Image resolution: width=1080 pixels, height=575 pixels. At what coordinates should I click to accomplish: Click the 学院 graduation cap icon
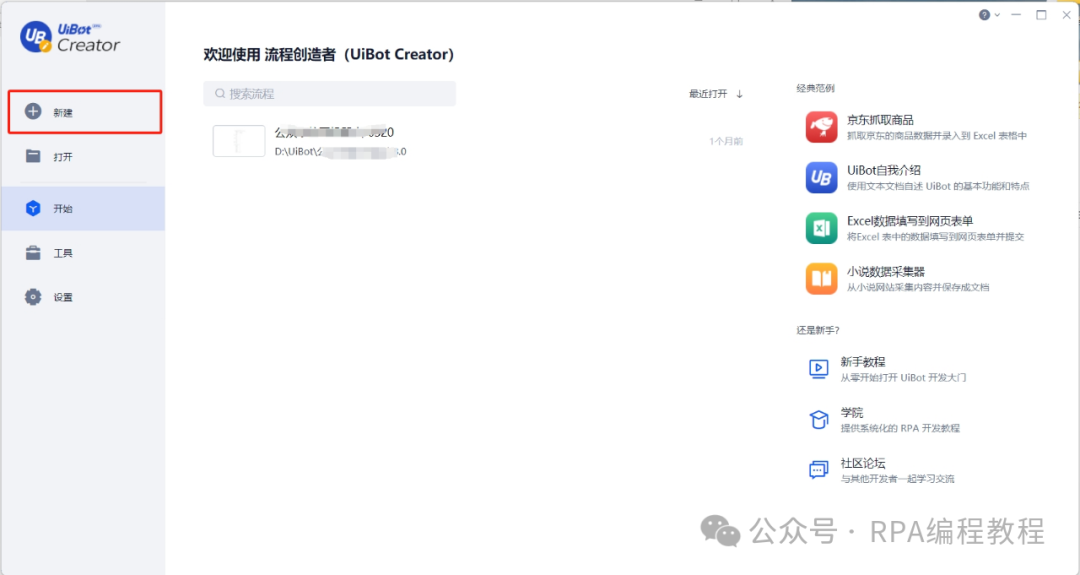(x=818, y=419)
